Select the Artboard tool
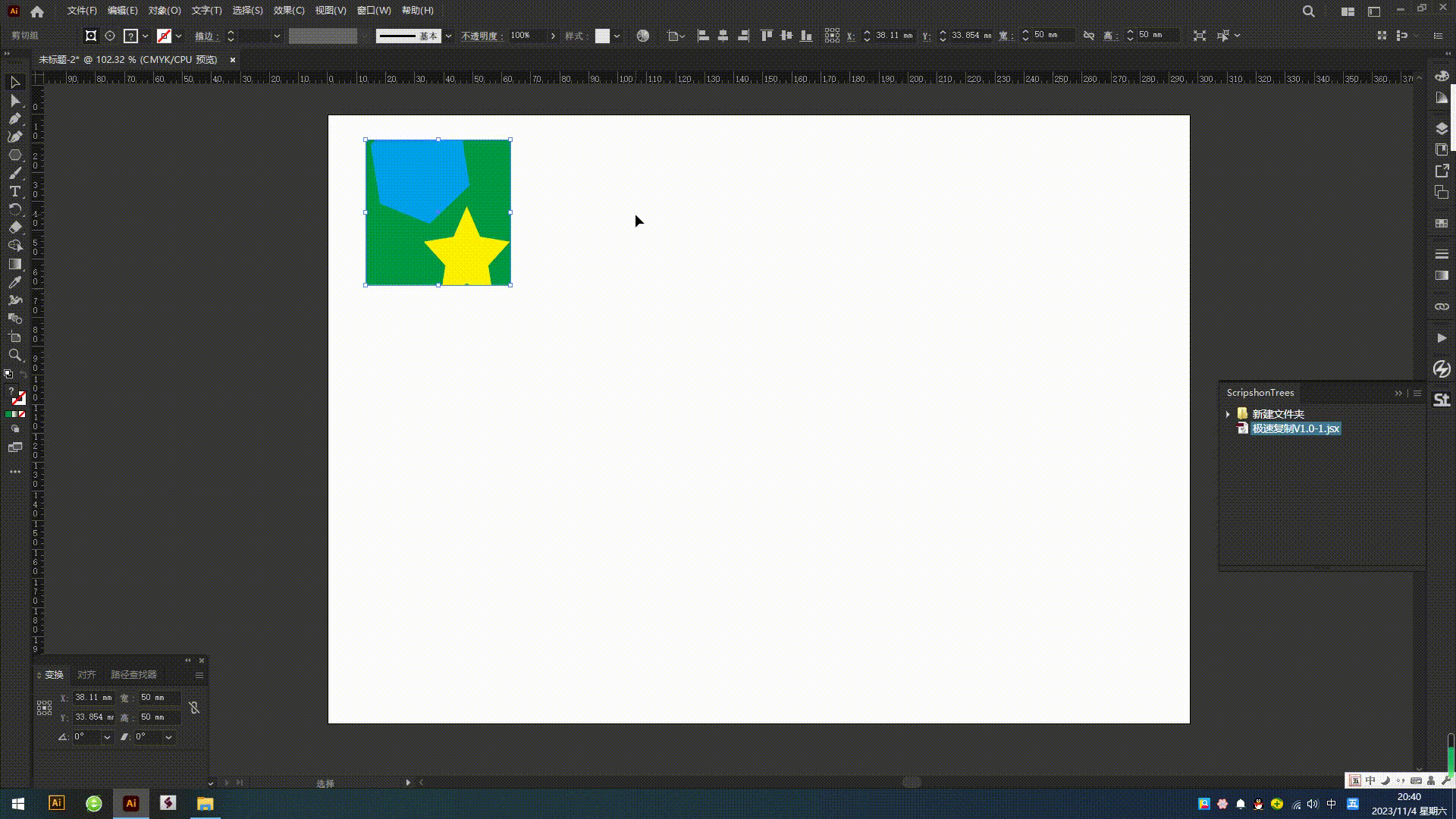 click(14, 337)
